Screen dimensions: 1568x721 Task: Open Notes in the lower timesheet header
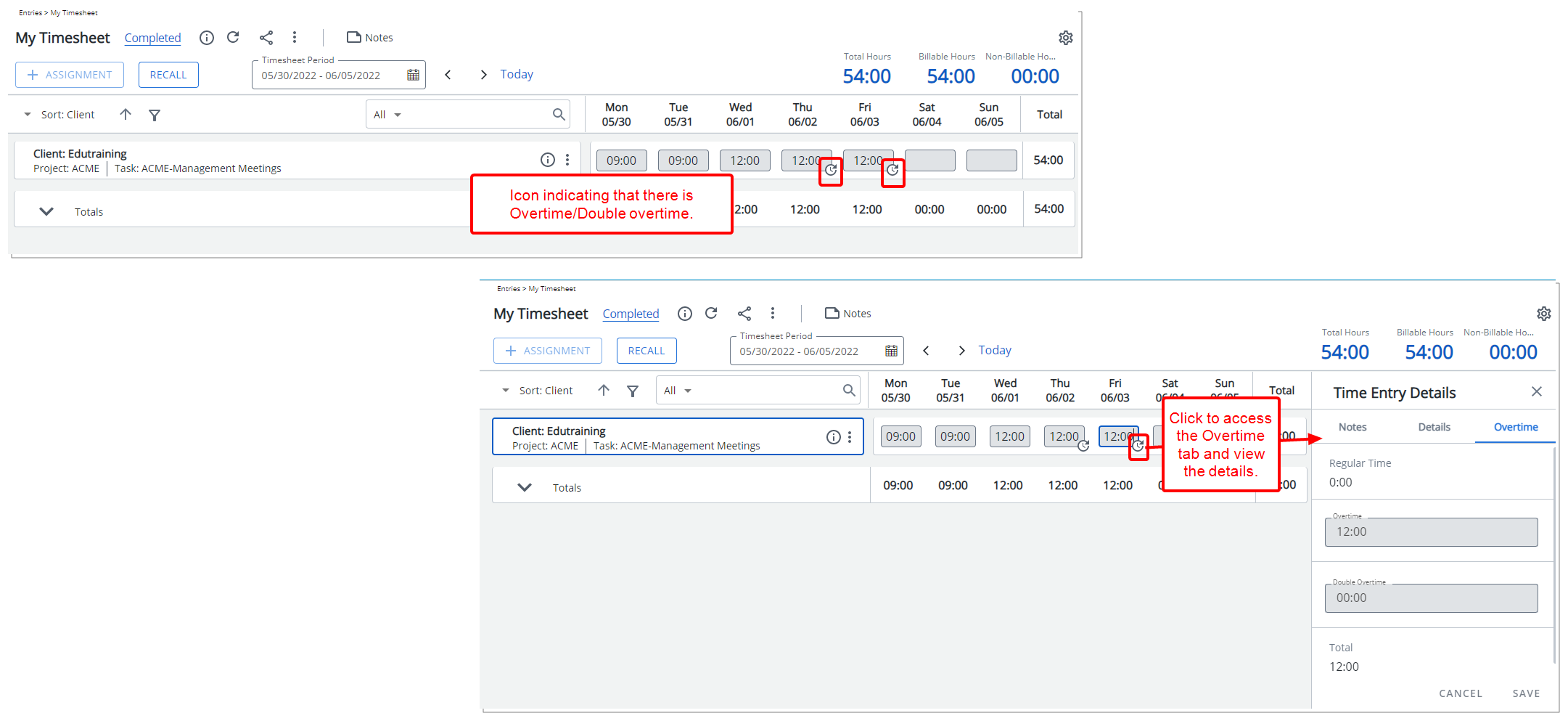(x=848, y=314)
